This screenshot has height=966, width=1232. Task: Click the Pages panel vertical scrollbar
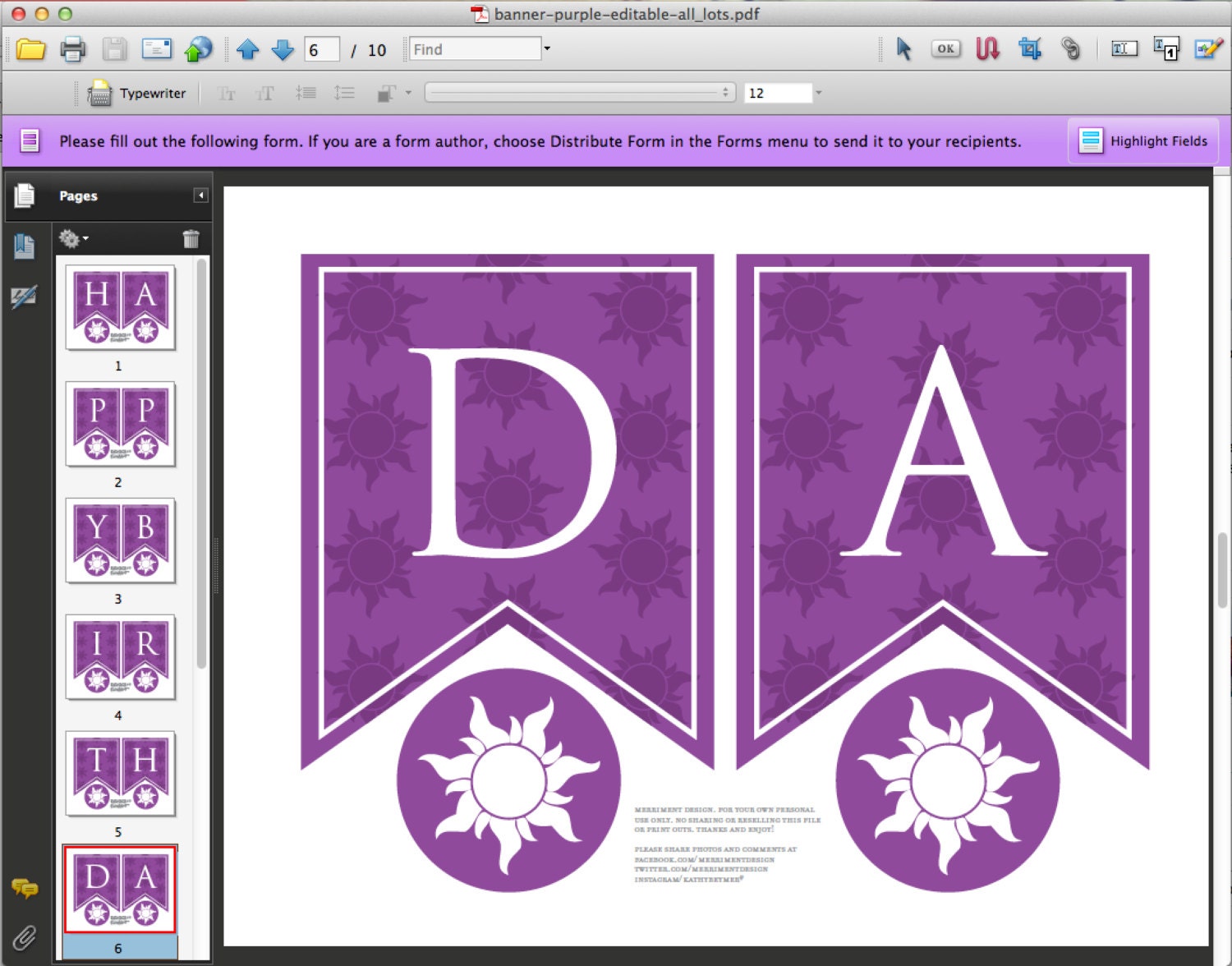[x=201, y=464]
